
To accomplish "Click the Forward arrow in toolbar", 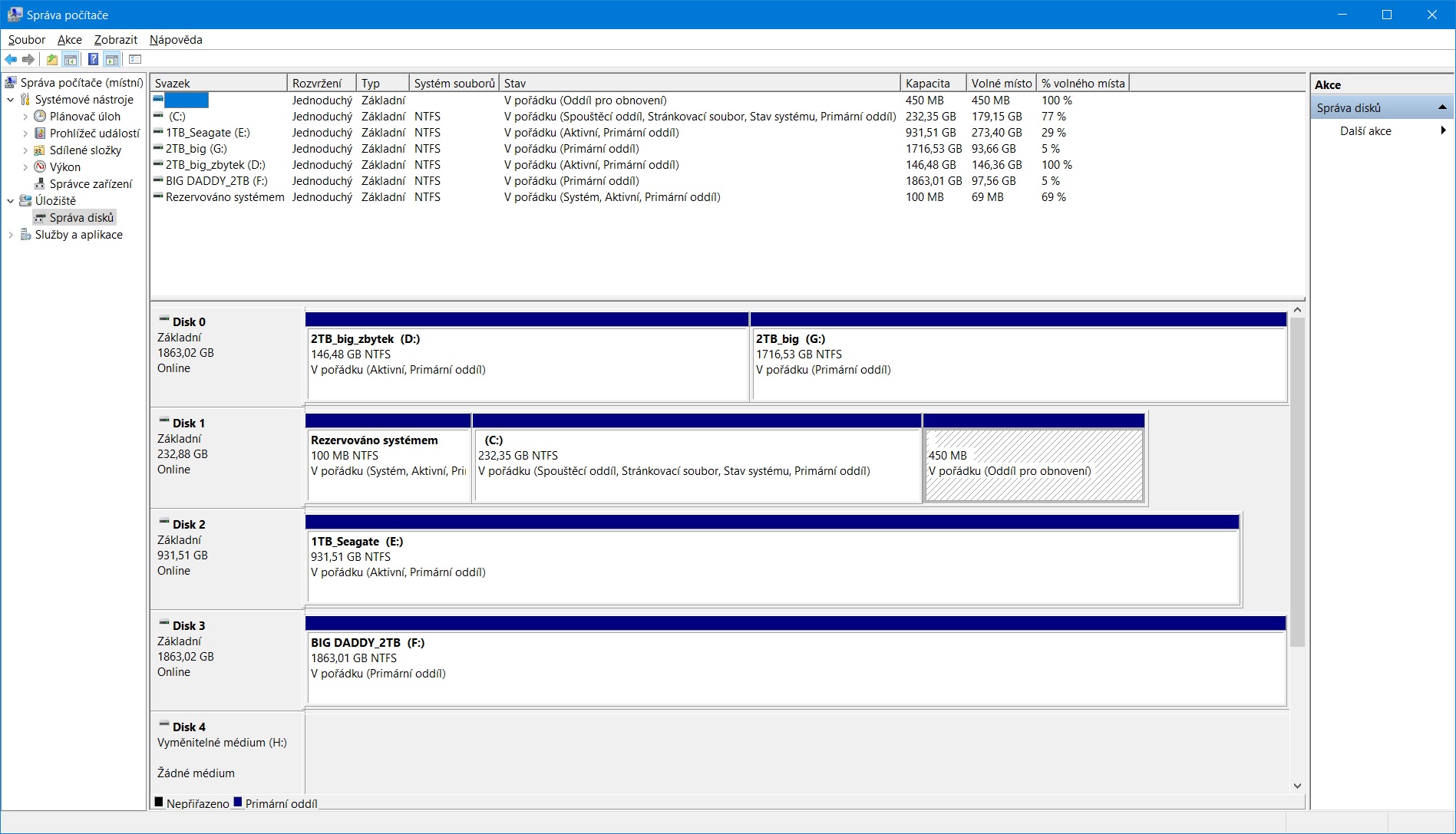I will [29, 60].
